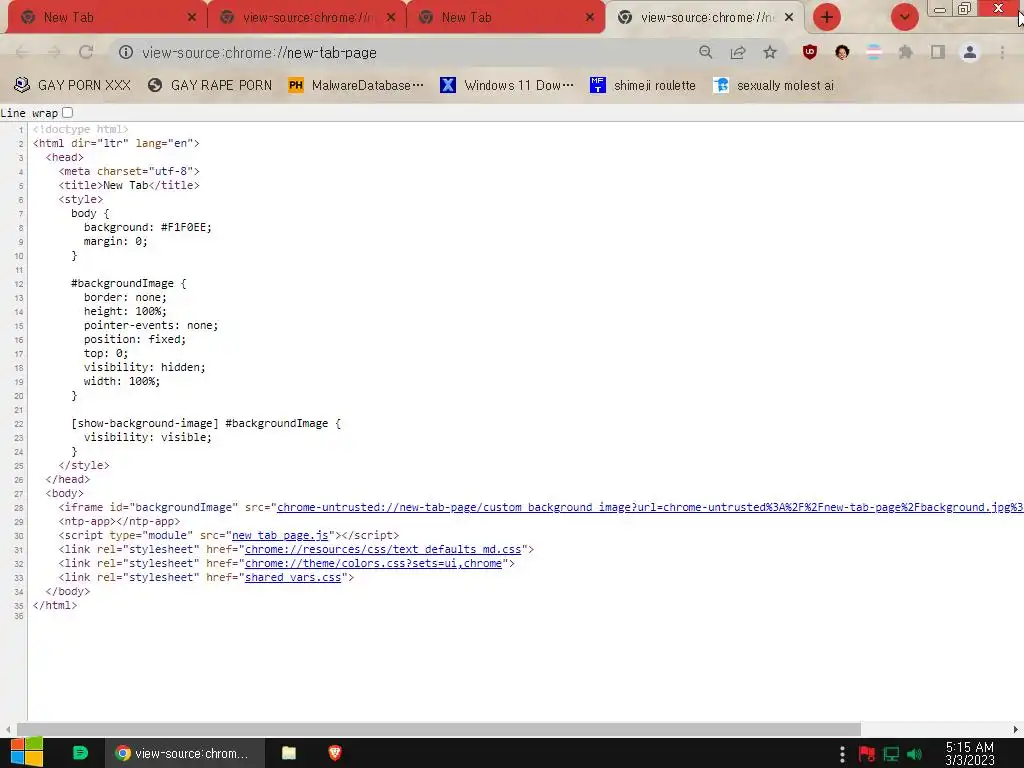Open the taskbar clock showing 5:15 AM
Screen dimensions: 1024x768
(x=970, y=754)
